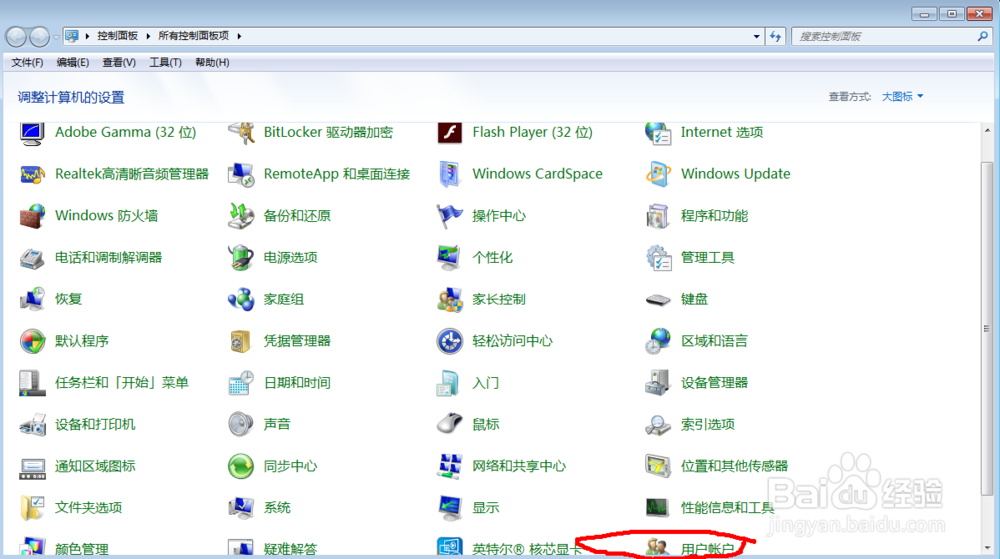Open the 个性化 icon

(450, 258)
